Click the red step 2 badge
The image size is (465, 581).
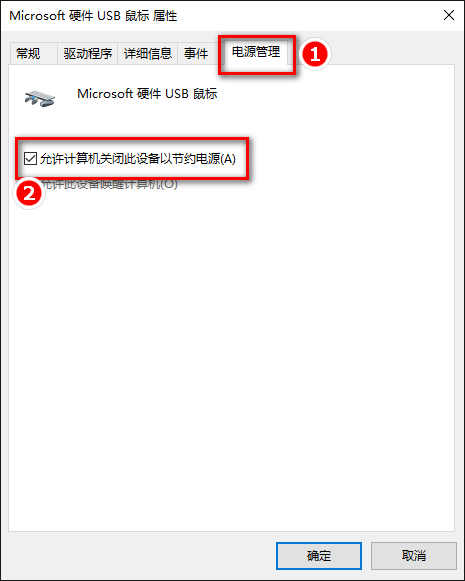[29, 193]
